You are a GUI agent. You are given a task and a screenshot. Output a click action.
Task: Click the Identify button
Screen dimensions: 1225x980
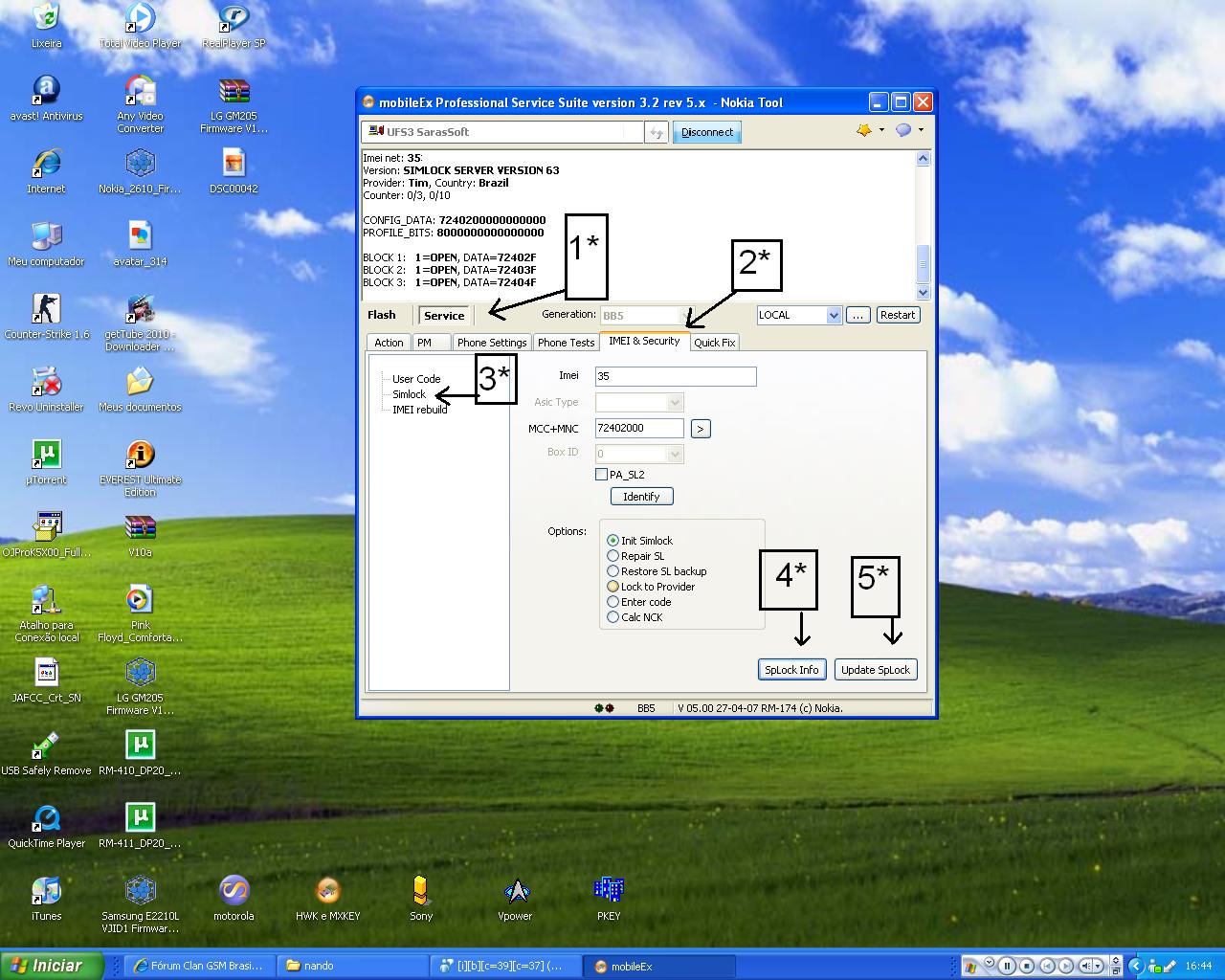(641, 497)
